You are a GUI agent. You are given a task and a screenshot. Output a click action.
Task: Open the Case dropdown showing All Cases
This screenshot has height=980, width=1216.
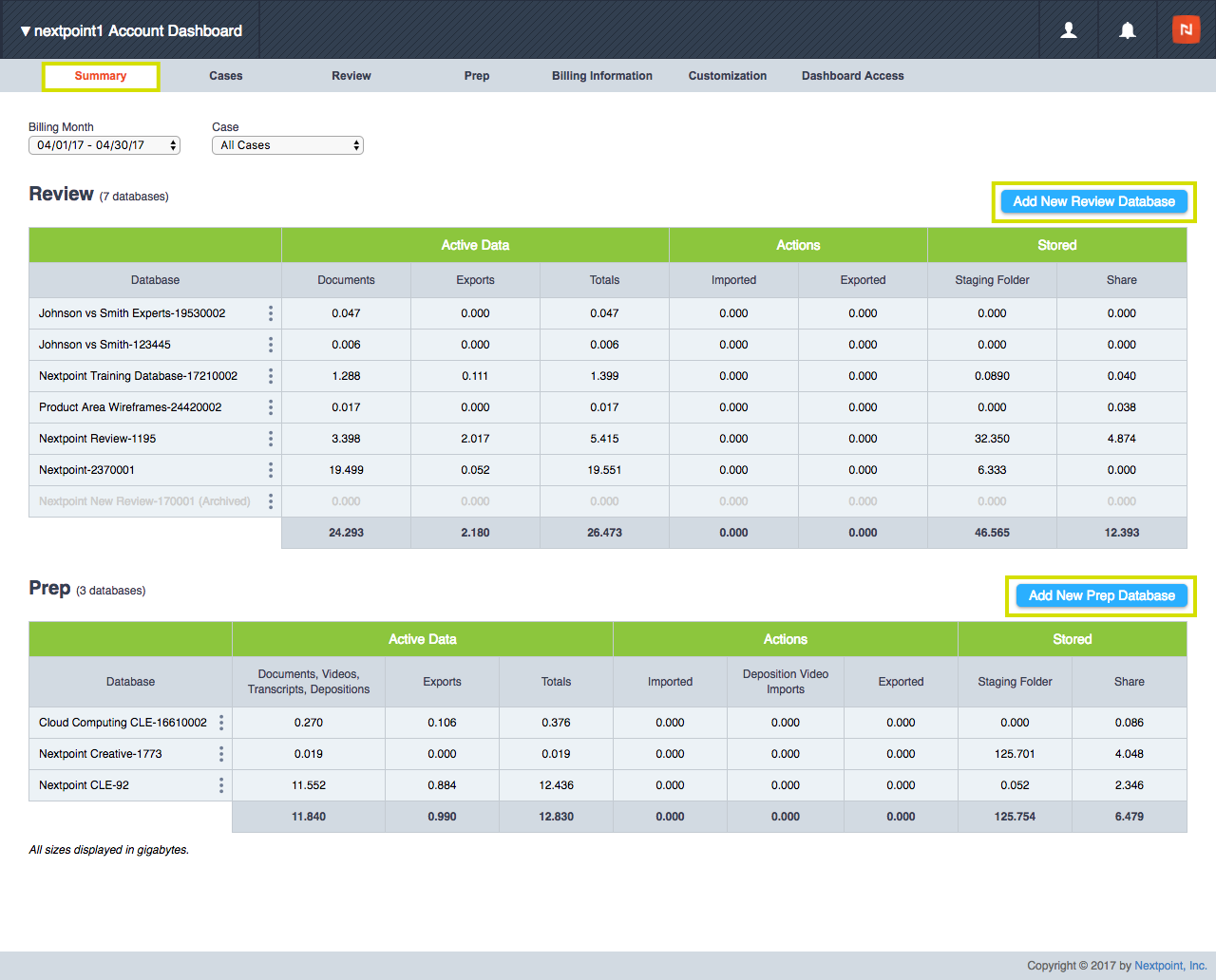288,145
